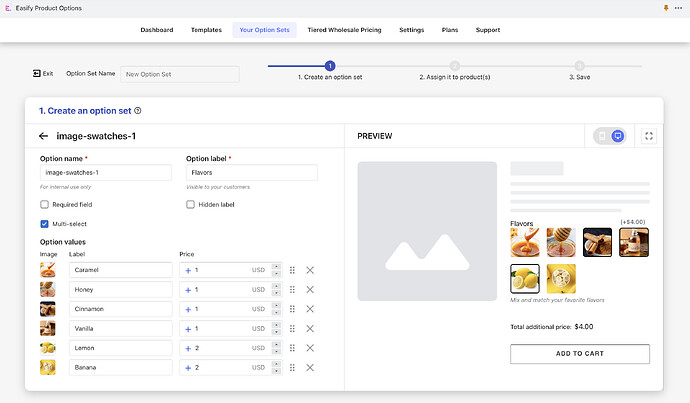Open the Support tab
Viewport: 690px width, 403px height.
[488, 30]
